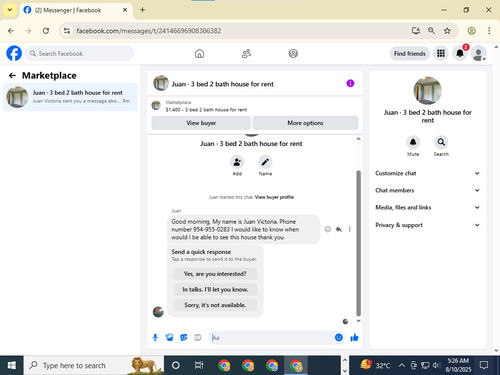The image size is (500, 375).
Task: Attach a photo with the image icon
Action: pyautogui.click(x=170, y=338)
